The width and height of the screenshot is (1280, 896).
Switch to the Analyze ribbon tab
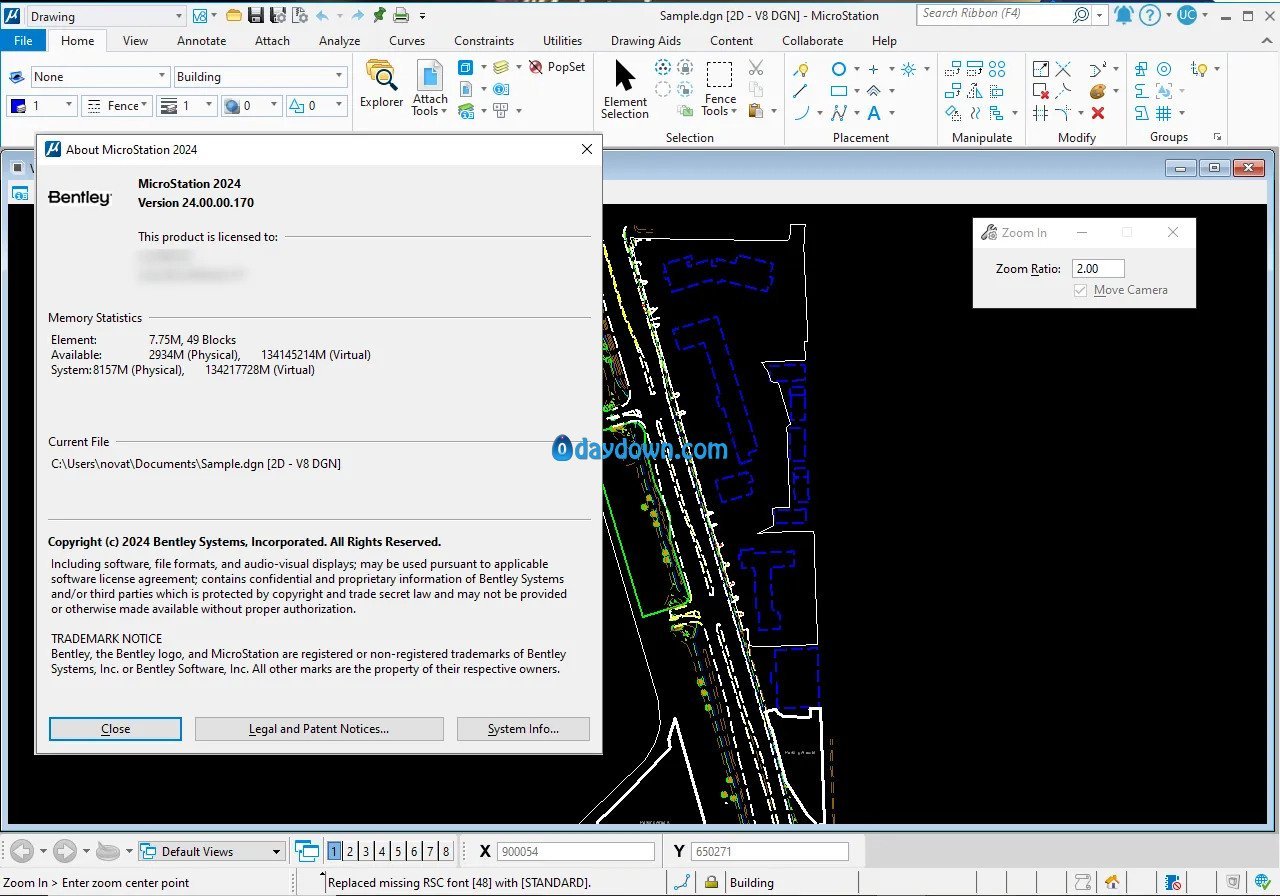(339, 41)
